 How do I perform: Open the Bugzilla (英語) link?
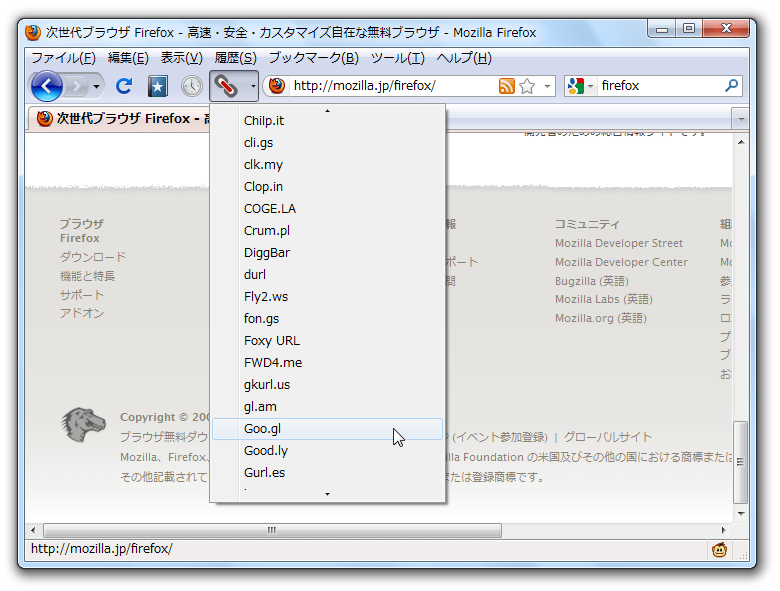pyautogui.click(x=591, y=281)
